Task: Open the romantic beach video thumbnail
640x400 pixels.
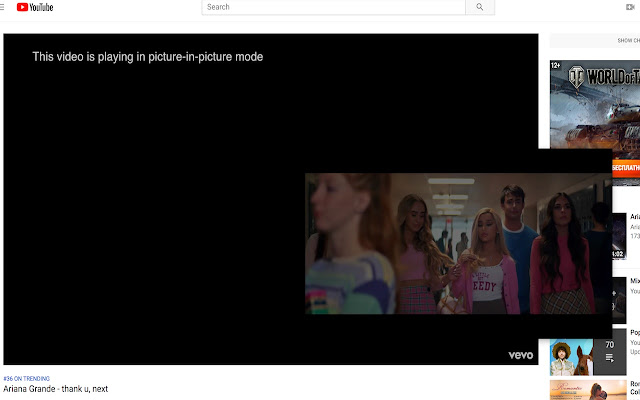Action: point(588,390)
